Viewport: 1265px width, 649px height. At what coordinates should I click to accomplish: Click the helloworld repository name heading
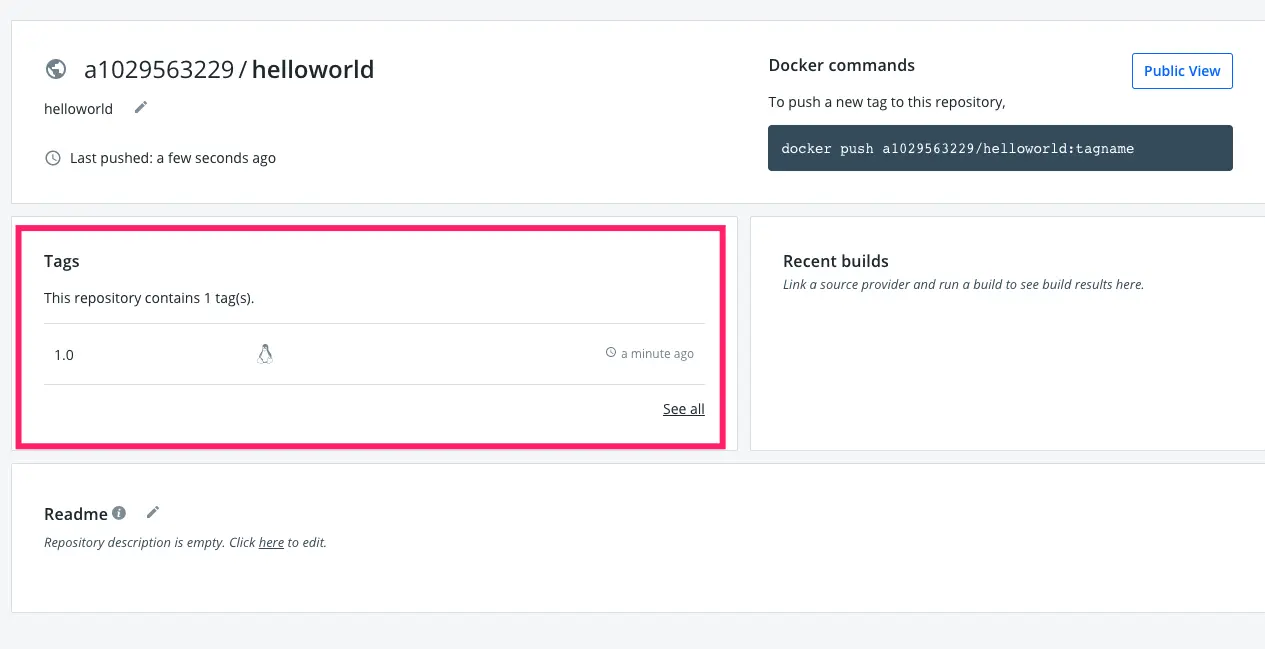pyautogui.click(x=313, y=69)
